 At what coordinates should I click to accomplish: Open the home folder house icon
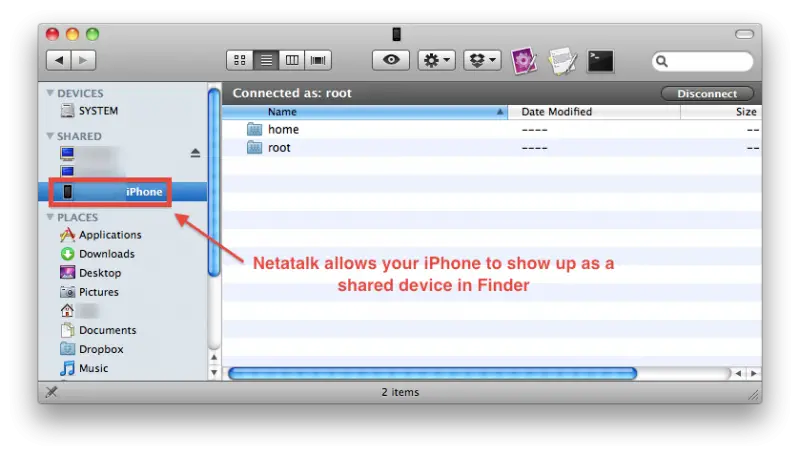(x=67, y=311)
